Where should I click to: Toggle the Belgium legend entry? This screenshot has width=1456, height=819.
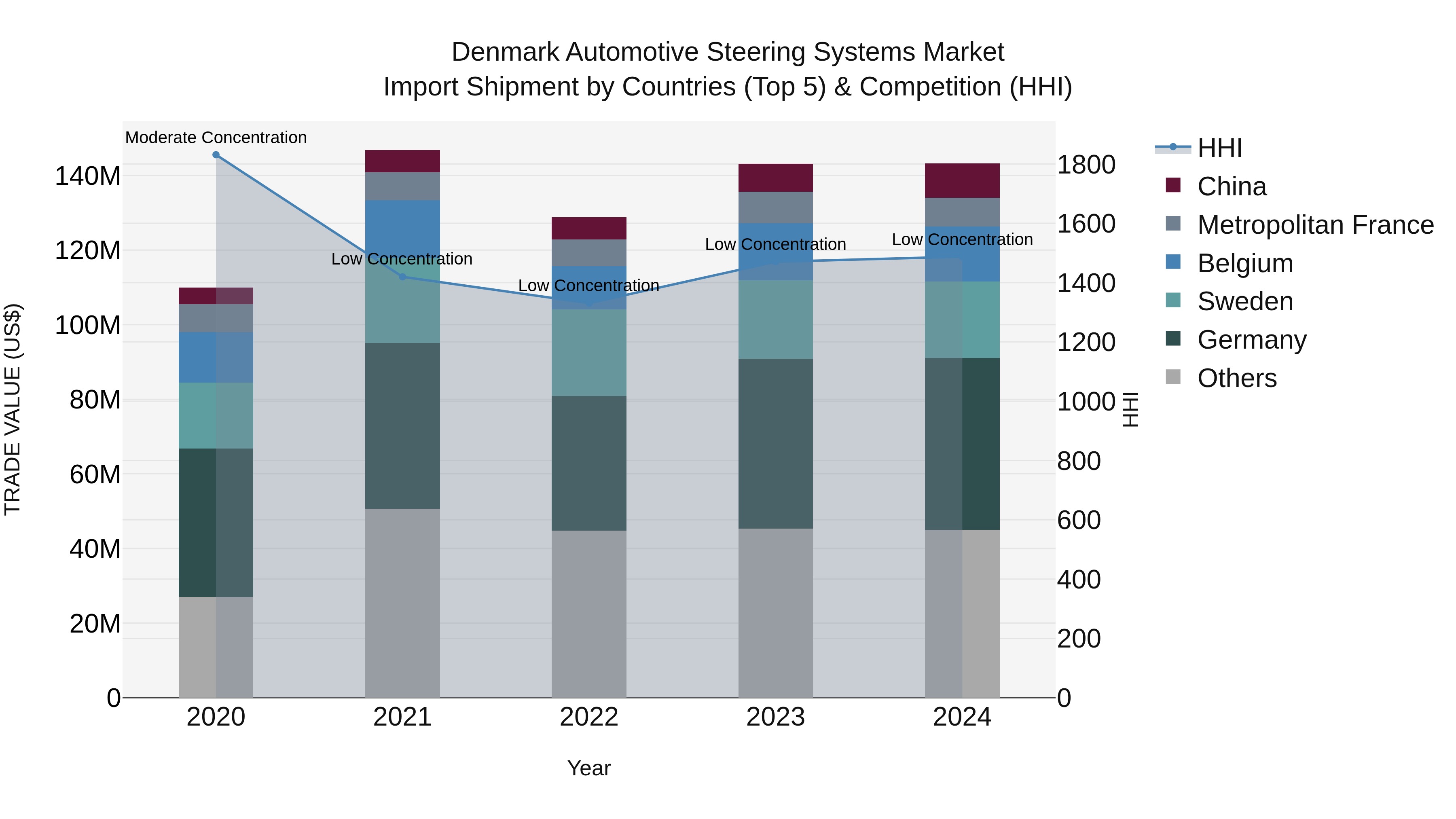pyautogui.click(x=1229, y=263)
